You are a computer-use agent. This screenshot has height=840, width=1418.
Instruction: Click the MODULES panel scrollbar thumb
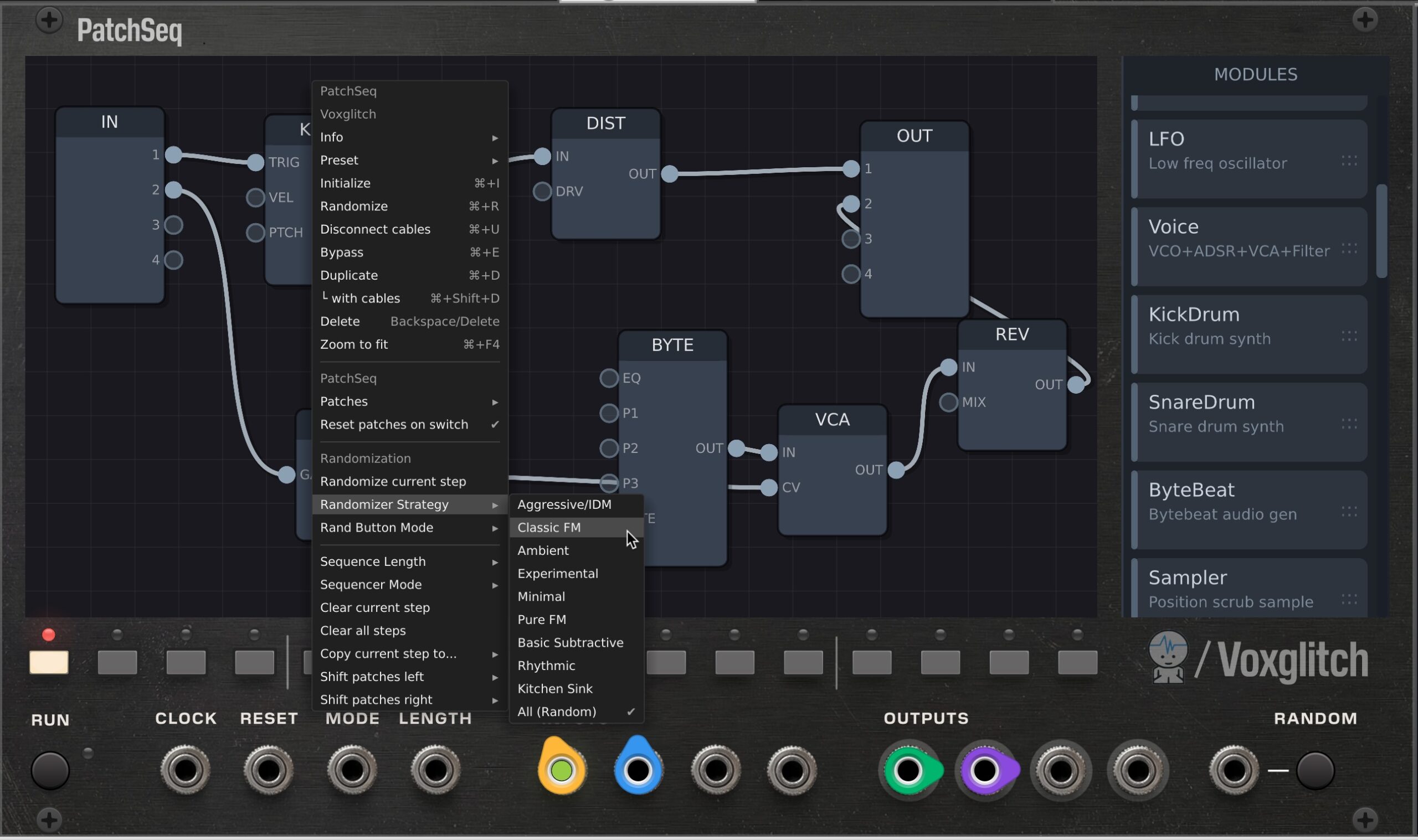point(1382,230)
